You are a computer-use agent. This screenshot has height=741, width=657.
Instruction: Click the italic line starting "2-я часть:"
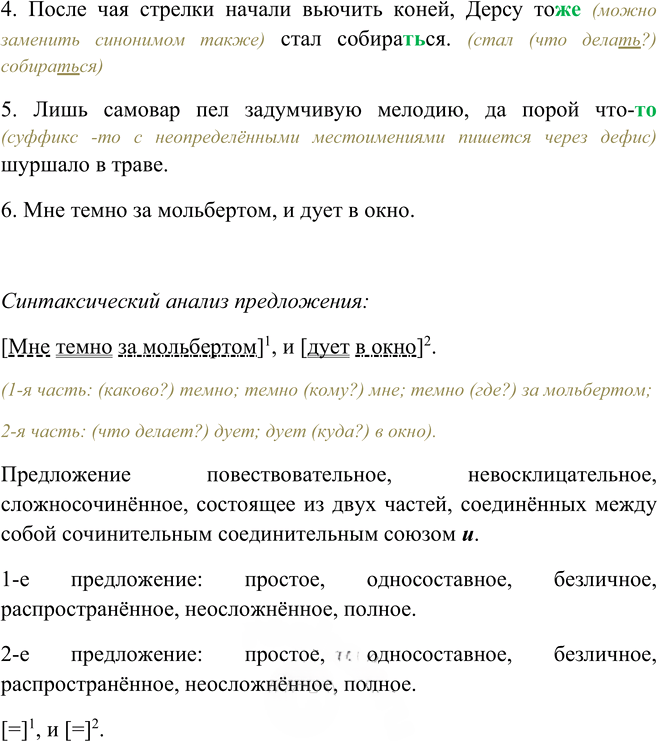[x=218, y=431]
